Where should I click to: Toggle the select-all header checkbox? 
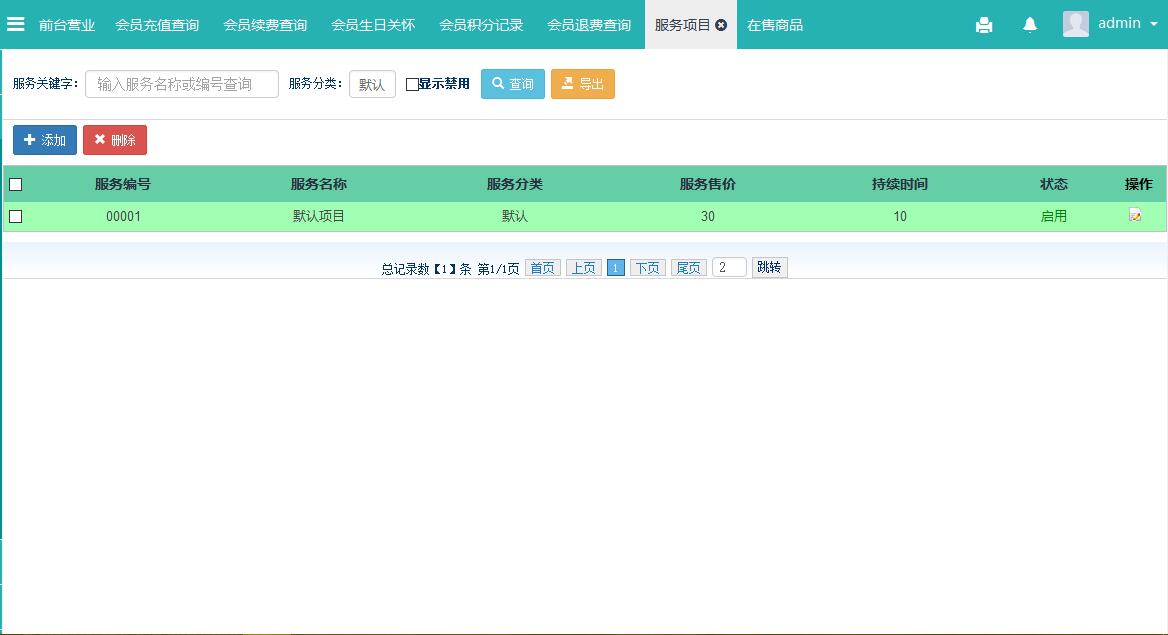point(16,184)
